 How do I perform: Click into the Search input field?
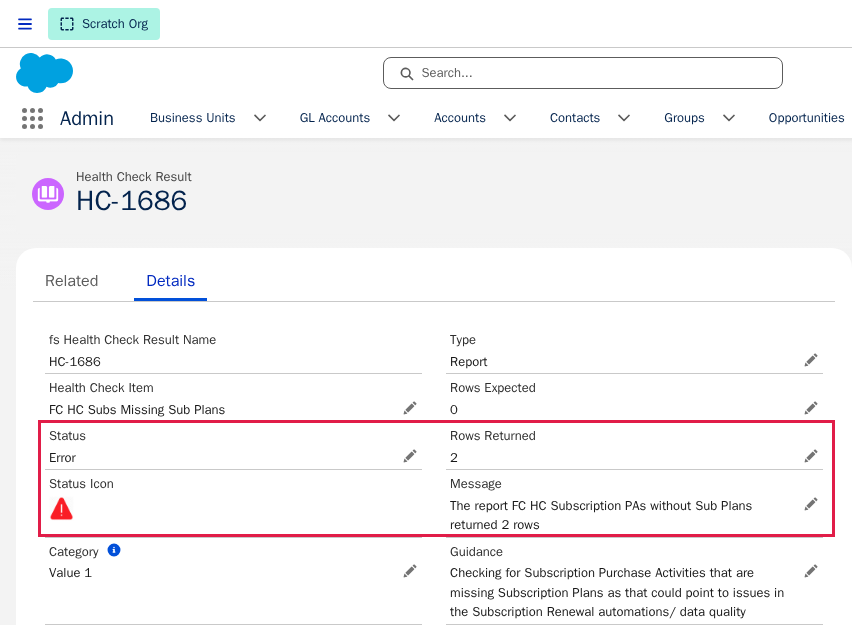(582, 73)
